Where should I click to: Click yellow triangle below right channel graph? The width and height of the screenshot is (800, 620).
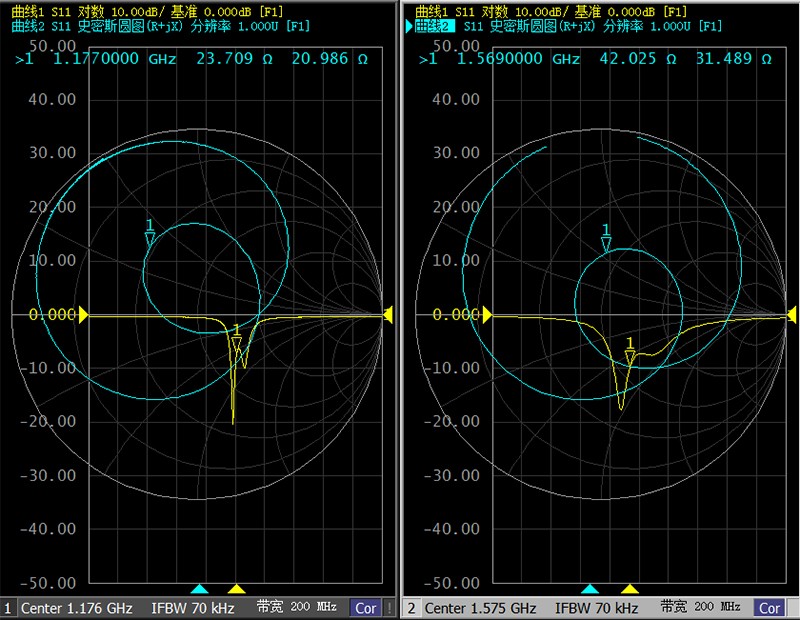click(x=629, y=589)
